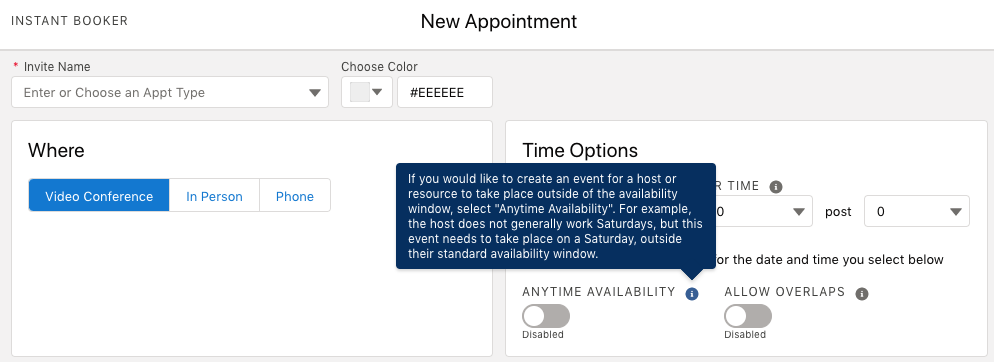Click the light gray color swatch
The width and height of the screenshot is (994, 362).
click(x=359, y=93)
